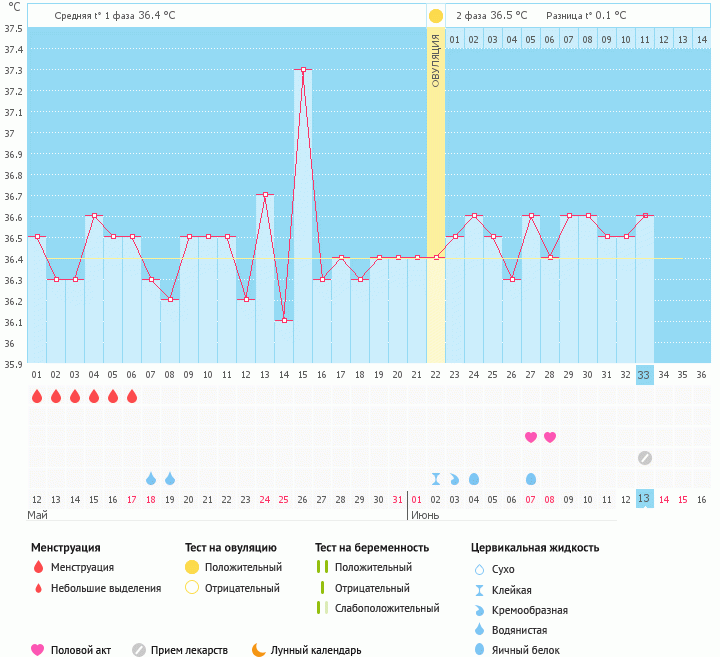Select the highlighted date 13 in June row

pyautogui.click(x=645, y=499)
